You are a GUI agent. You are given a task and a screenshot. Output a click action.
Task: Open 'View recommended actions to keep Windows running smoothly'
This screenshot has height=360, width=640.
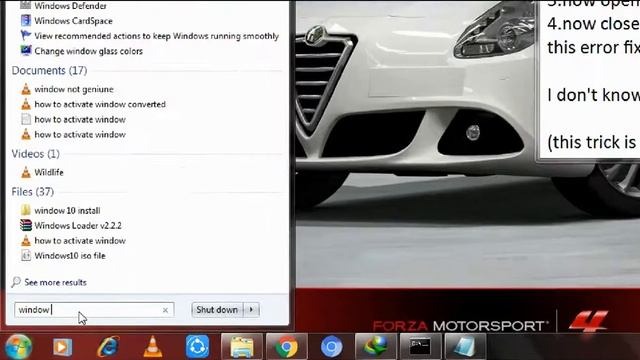156,36
